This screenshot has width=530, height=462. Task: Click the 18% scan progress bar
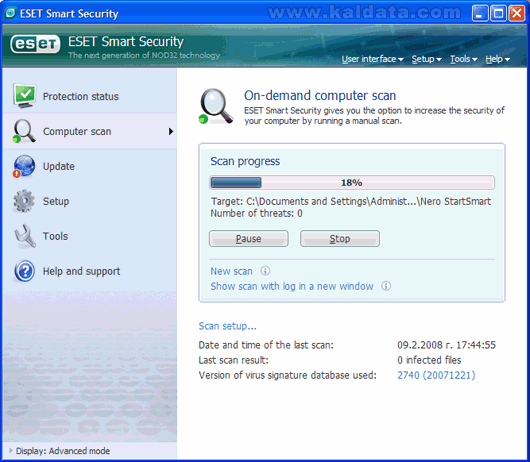click(x=352, y=183)
